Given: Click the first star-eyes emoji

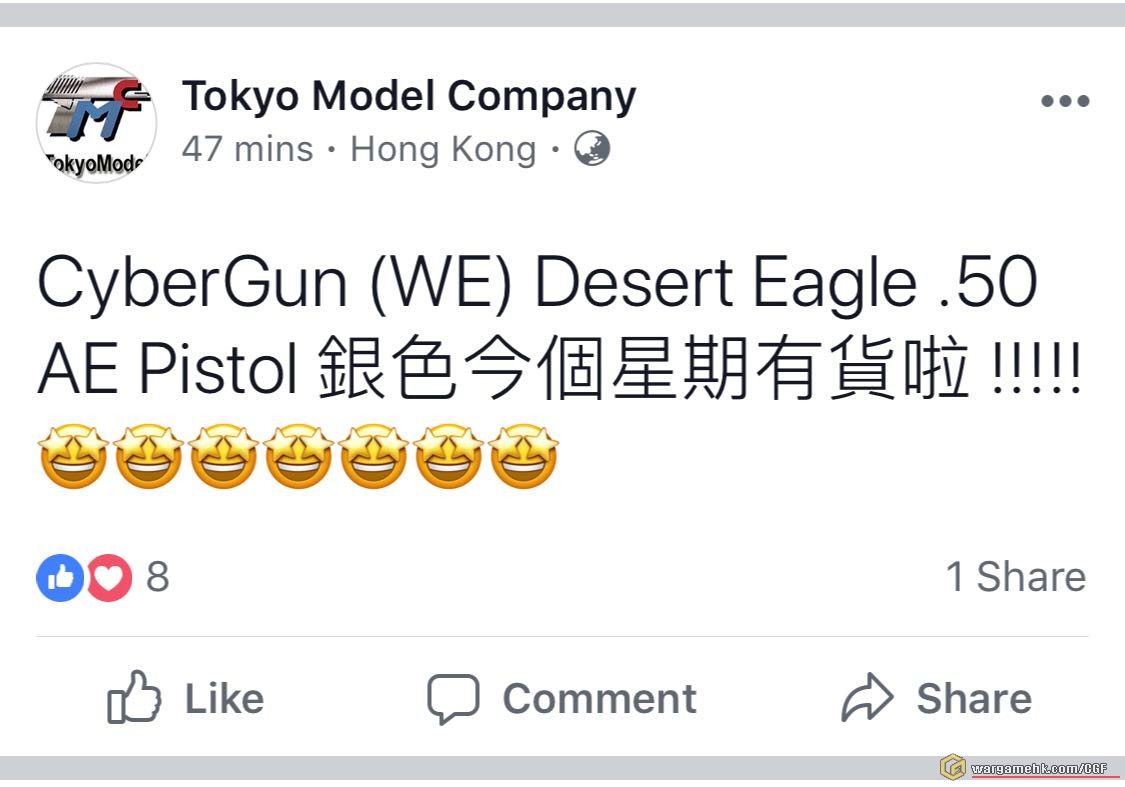Looking at the screenshot, I should (x=73, y=456).
